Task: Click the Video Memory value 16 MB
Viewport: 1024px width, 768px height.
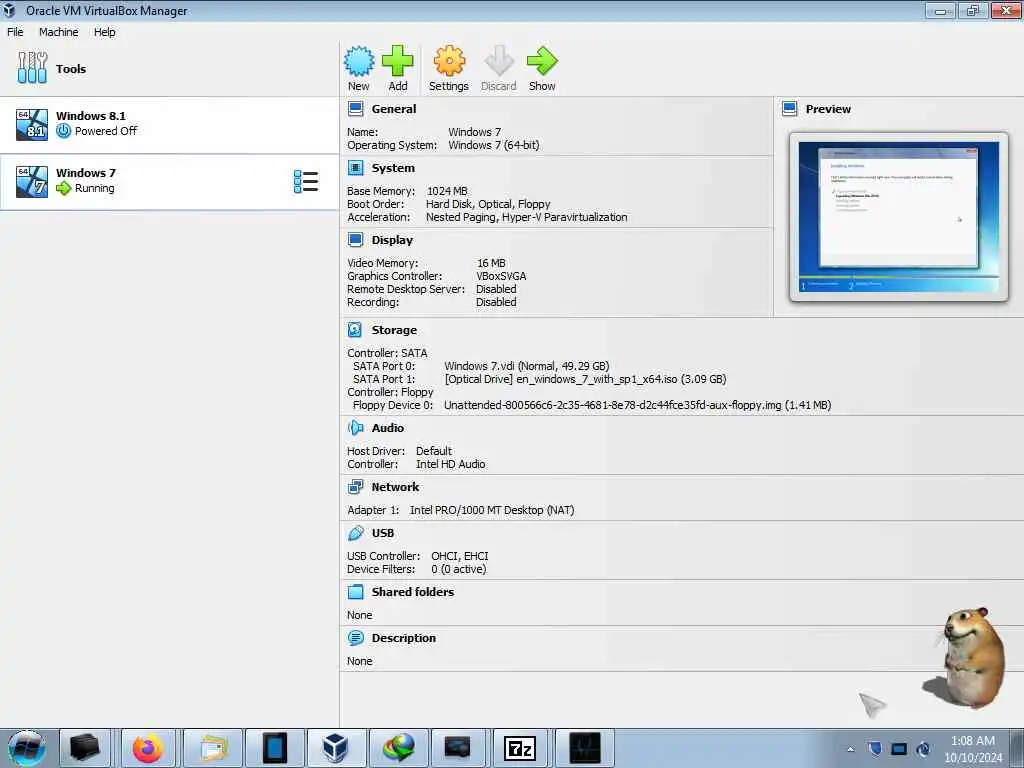Action: click(x=491, y=263)
